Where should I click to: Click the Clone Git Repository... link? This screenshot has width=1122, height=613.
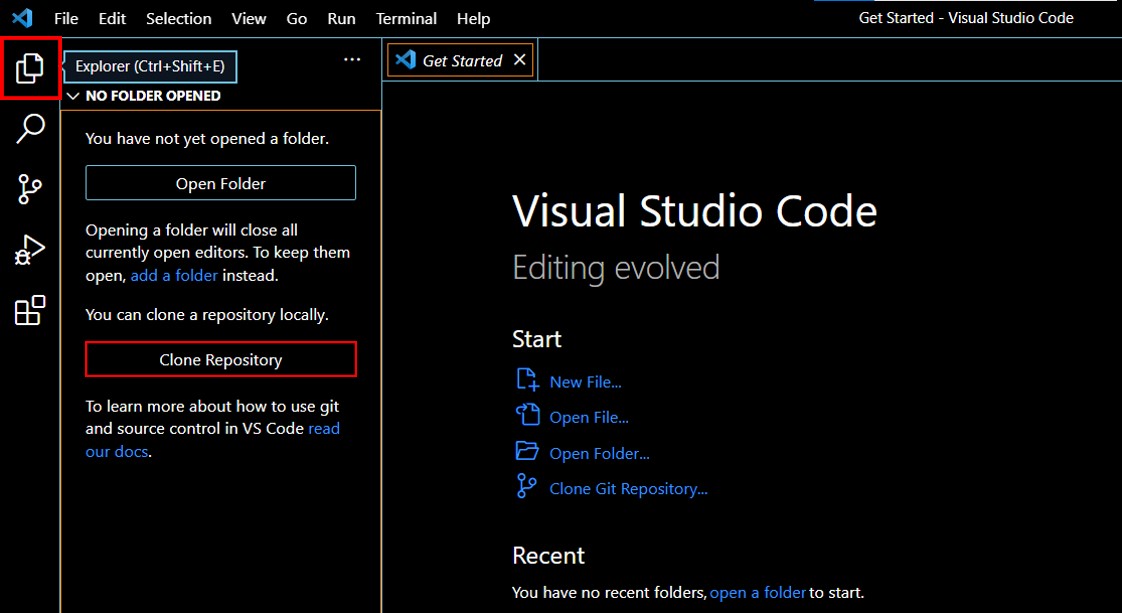[x=628, y=489]
